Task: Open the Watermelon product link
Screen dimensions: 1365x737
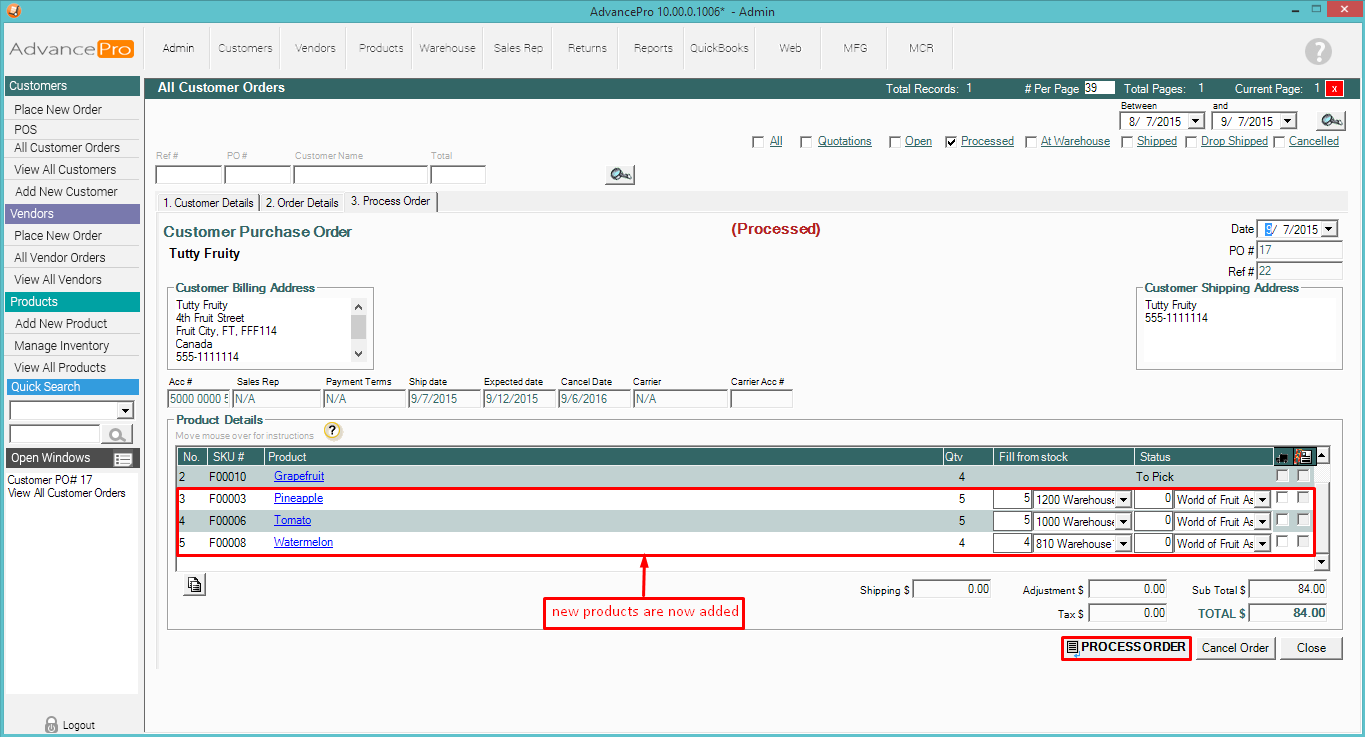Action: tap(303, 542)
